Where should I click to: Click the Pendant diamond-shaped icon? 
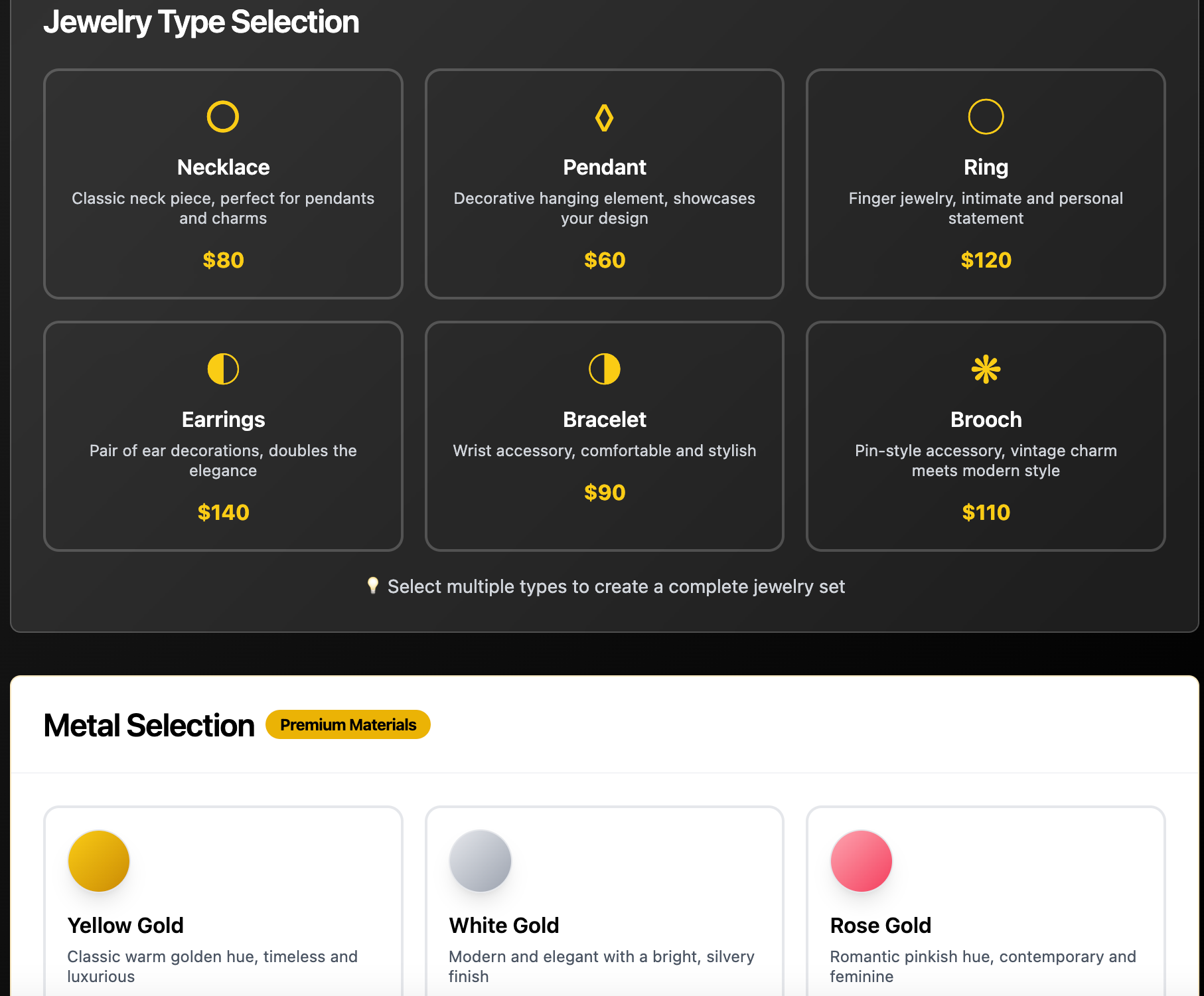pyautogui.click(x=604, y=118)
